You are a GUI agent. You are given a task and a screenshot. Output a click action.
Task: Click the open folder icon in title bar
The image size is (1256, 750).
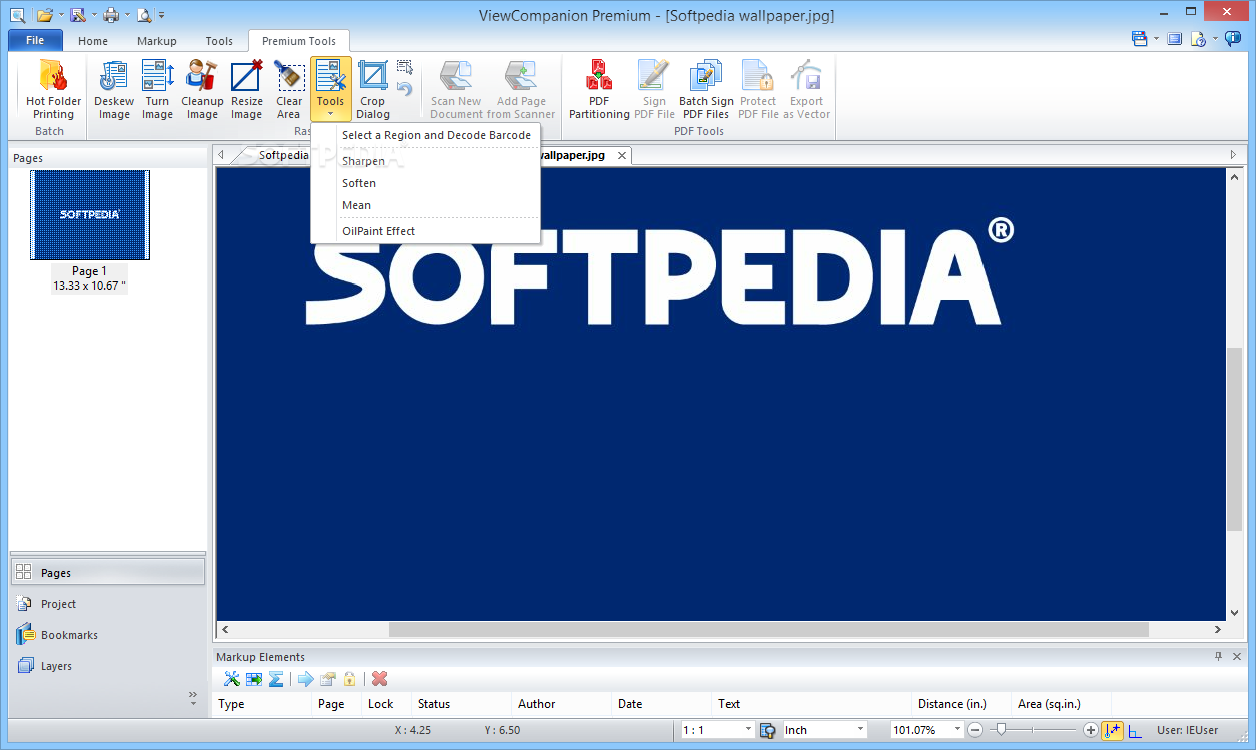[x=44, y=14]
